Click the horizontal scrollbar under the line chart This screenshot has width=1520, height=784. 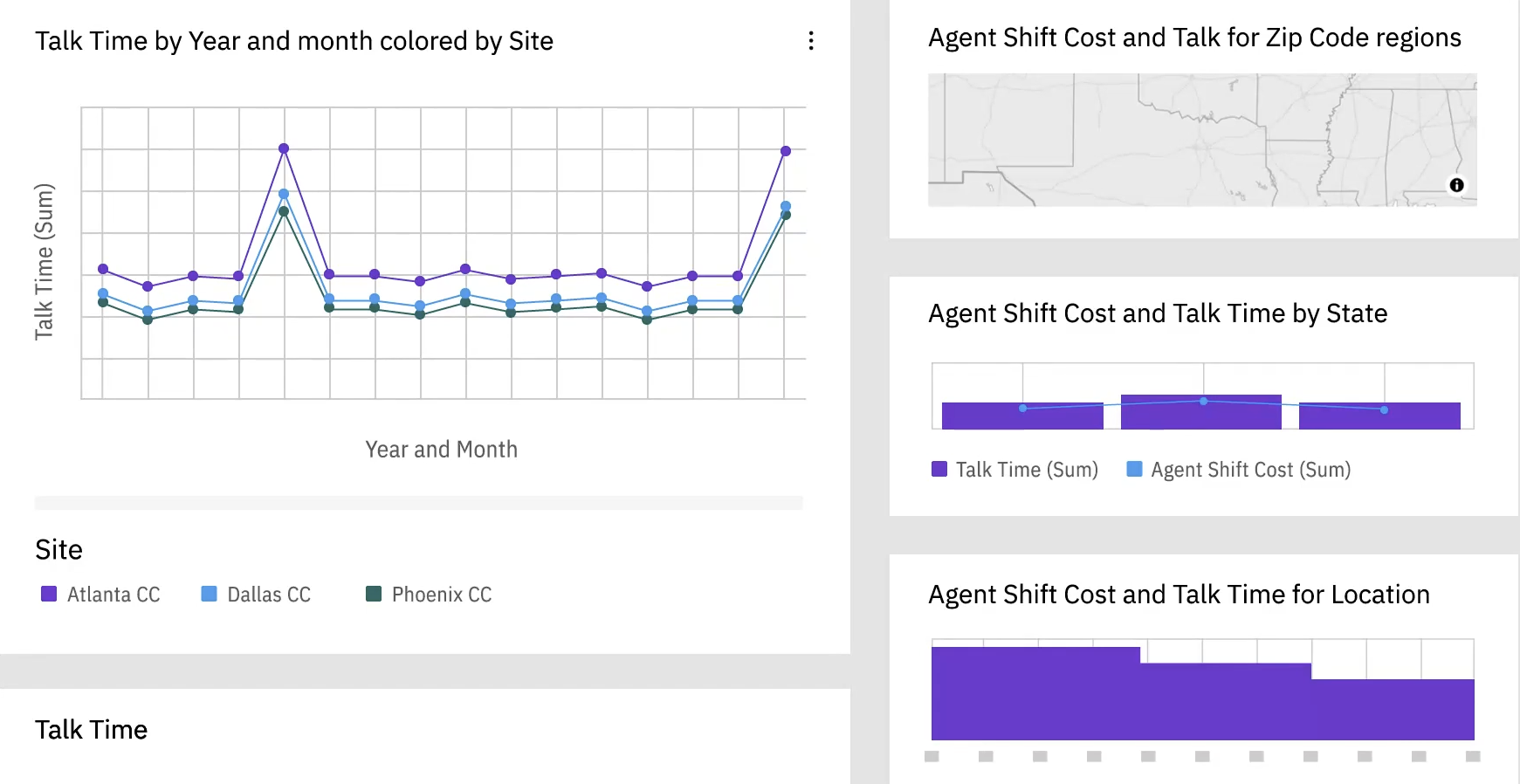pos(418,503)
